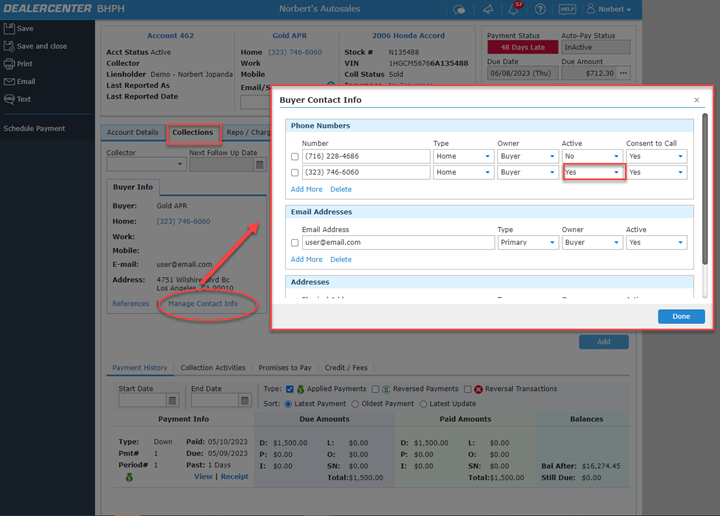This screenshot has height=516, width=720.
Task: Click the Due Amount ellipsis button
Action: tap(623, 73)
